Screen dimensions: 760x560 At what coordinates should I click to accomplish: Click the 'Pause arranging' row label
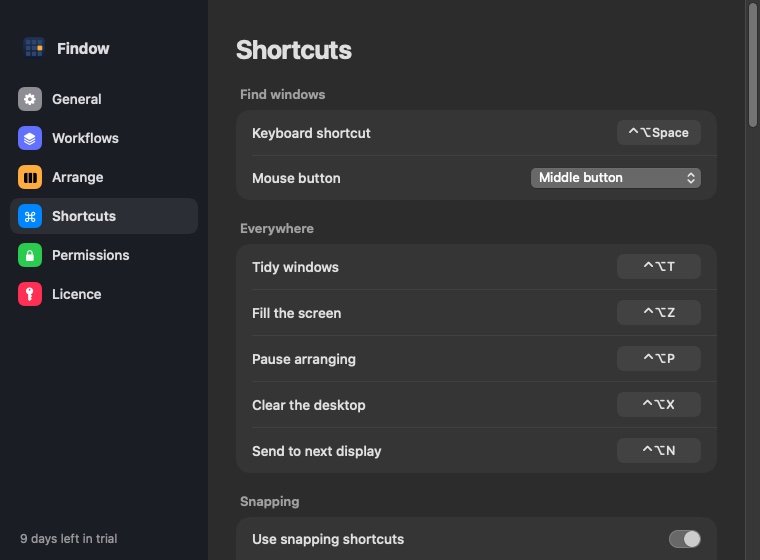pos(304,359)
